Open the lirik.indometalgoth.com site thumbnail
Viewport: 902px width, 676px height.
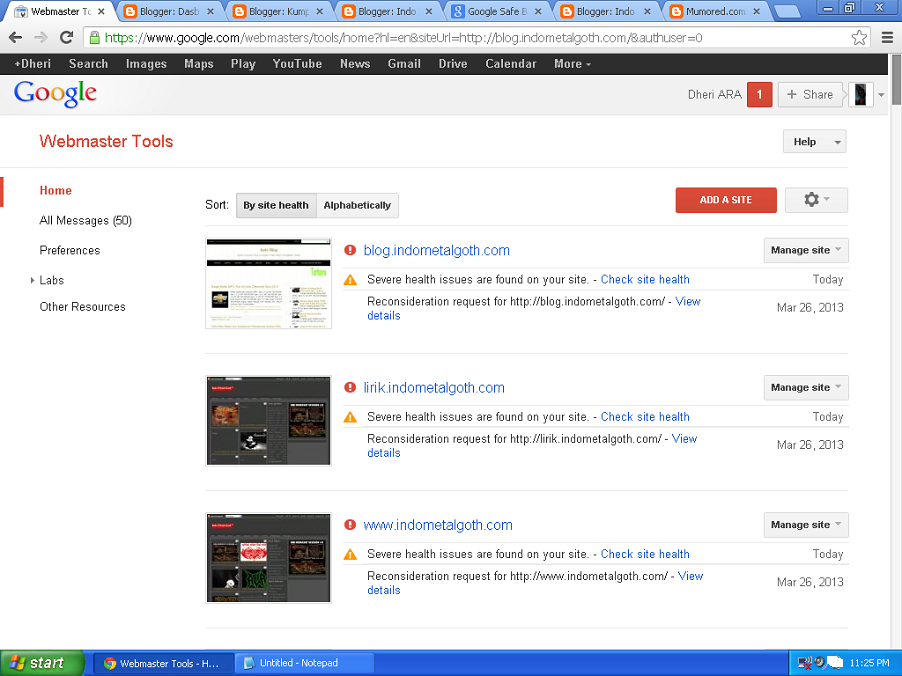click(269, 421)
